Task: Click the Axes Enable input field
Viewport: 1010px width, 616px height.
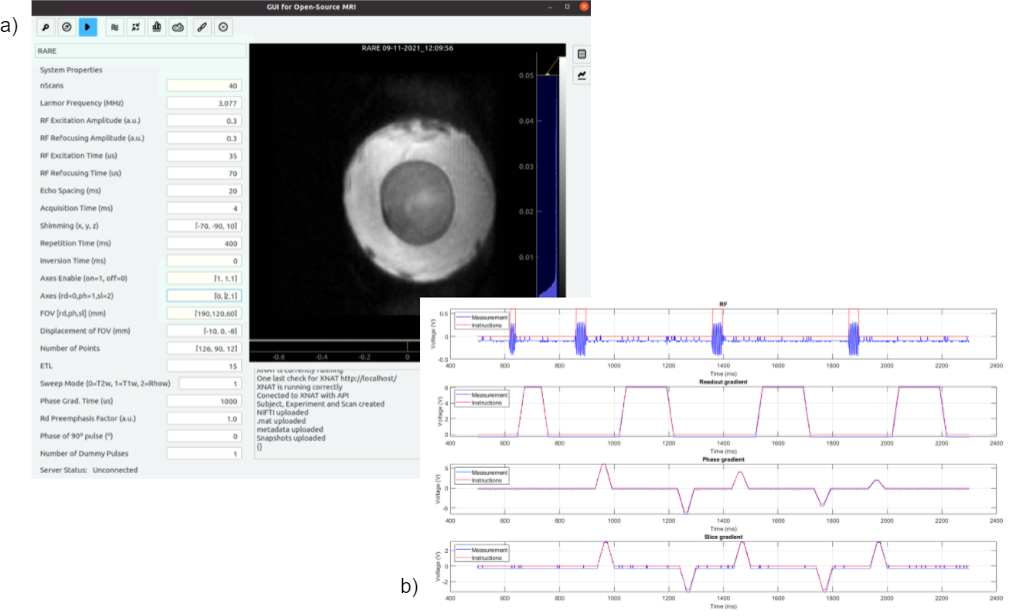Action: (203, 278)
